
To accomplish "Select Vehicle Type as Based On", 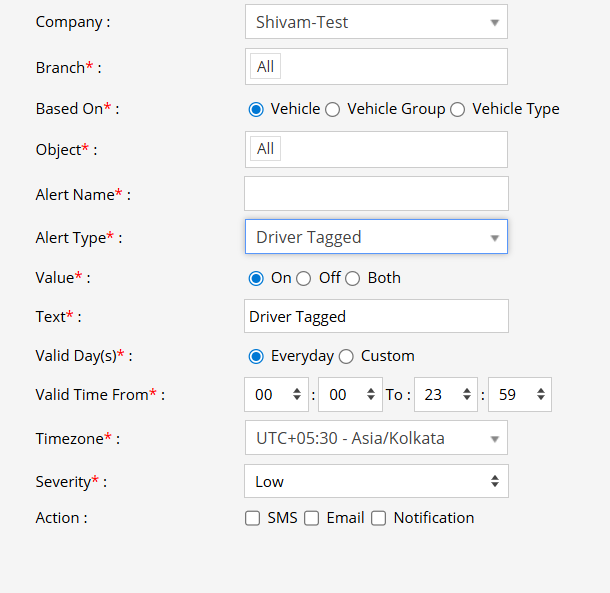I will 458,110.
